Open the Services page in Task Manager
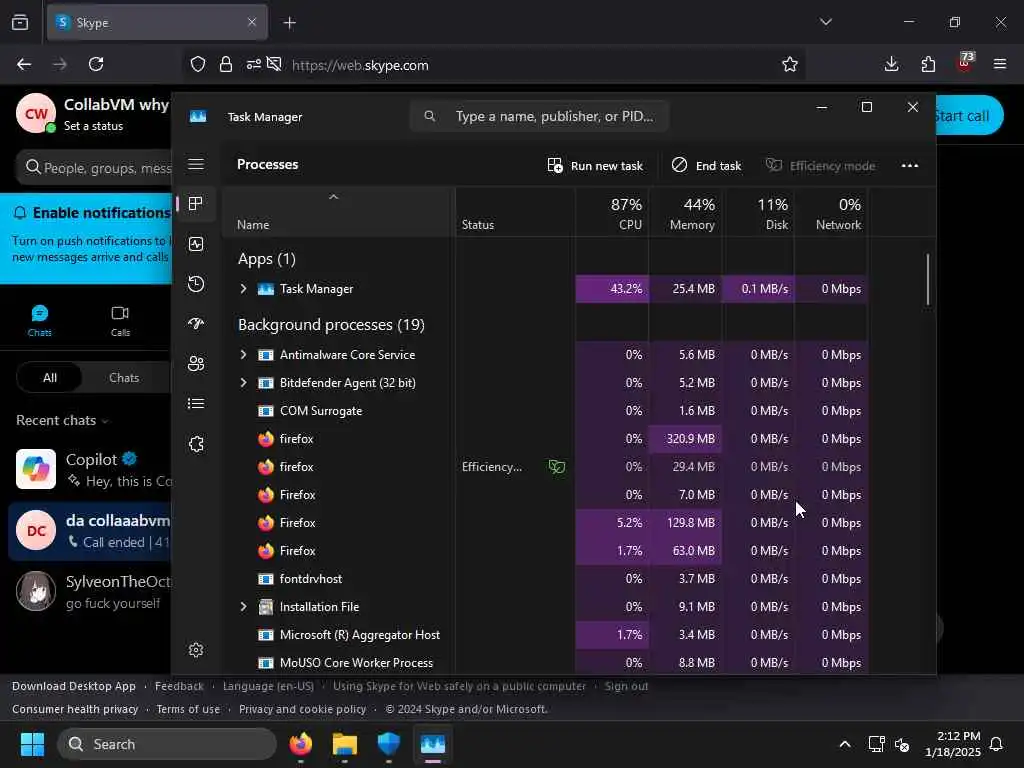 (196, 444)
